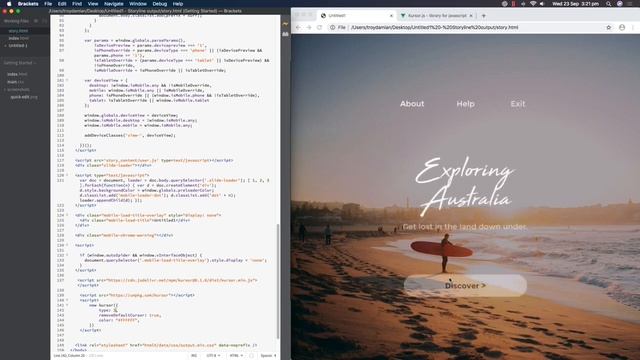Click the volume icon in menu bar
Viewport: 640px width, 360px height.
[x=542, y=4]
